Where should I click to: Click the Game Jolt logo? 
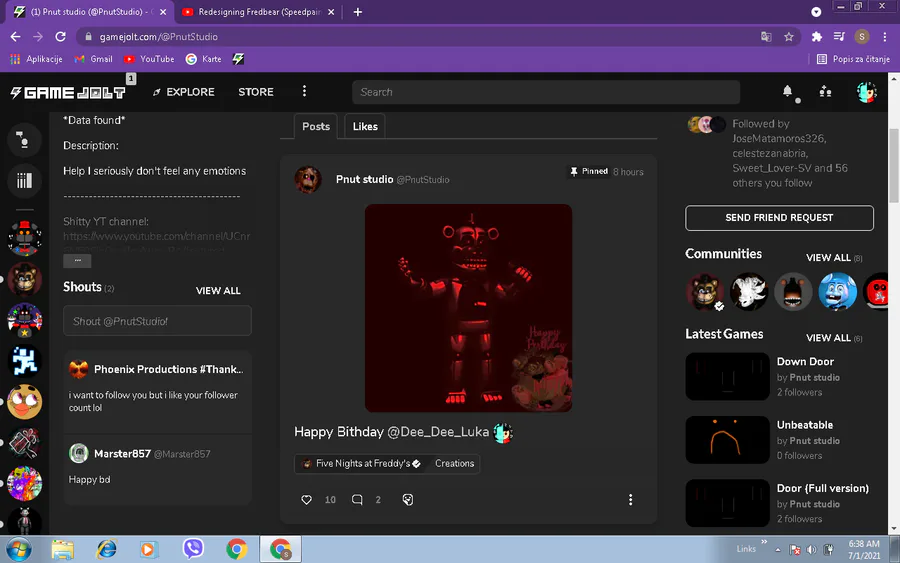(68, 92)
